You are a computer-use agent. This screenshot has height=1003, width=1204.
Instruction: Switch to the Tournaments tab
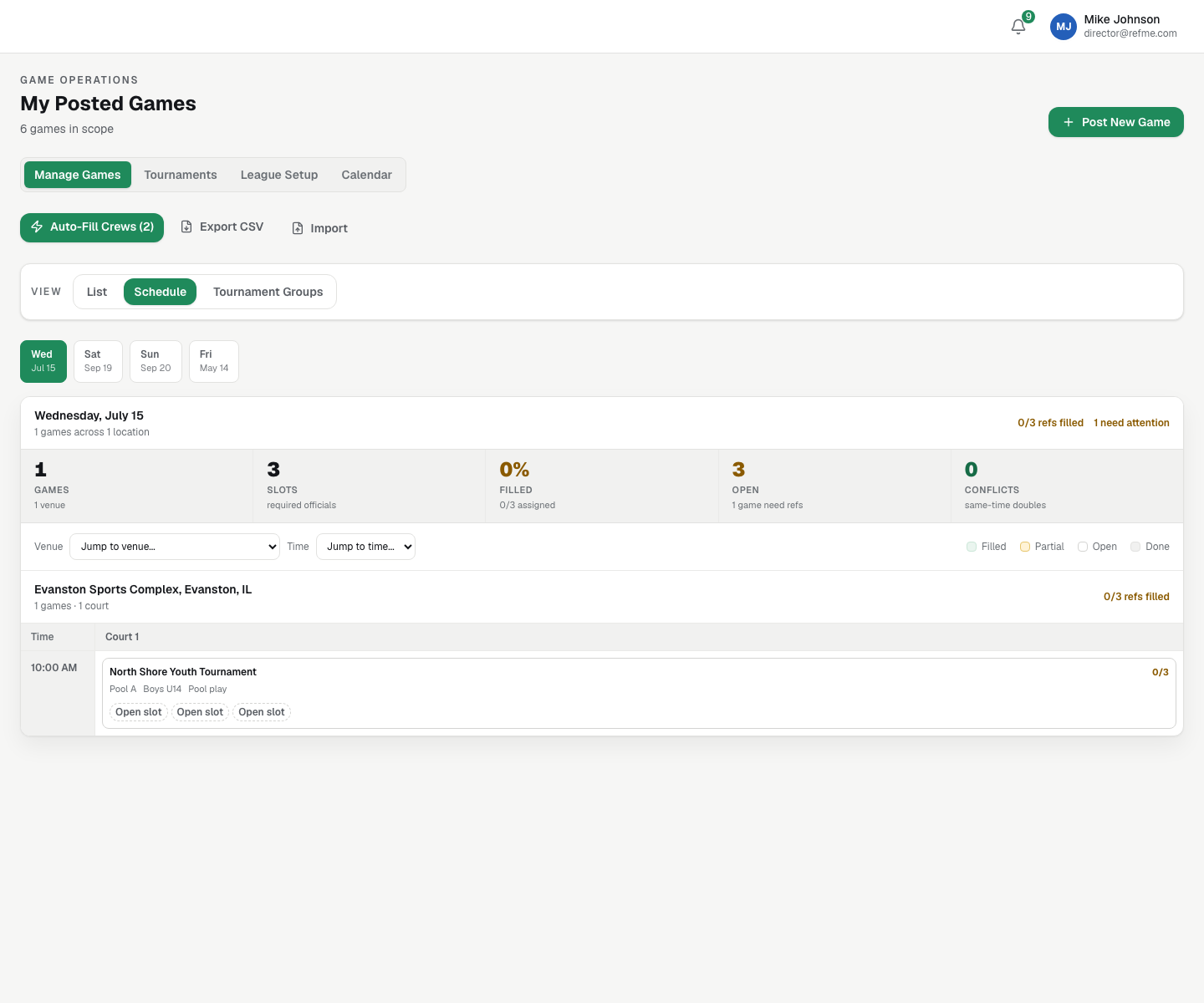click(x=181, y=175)
